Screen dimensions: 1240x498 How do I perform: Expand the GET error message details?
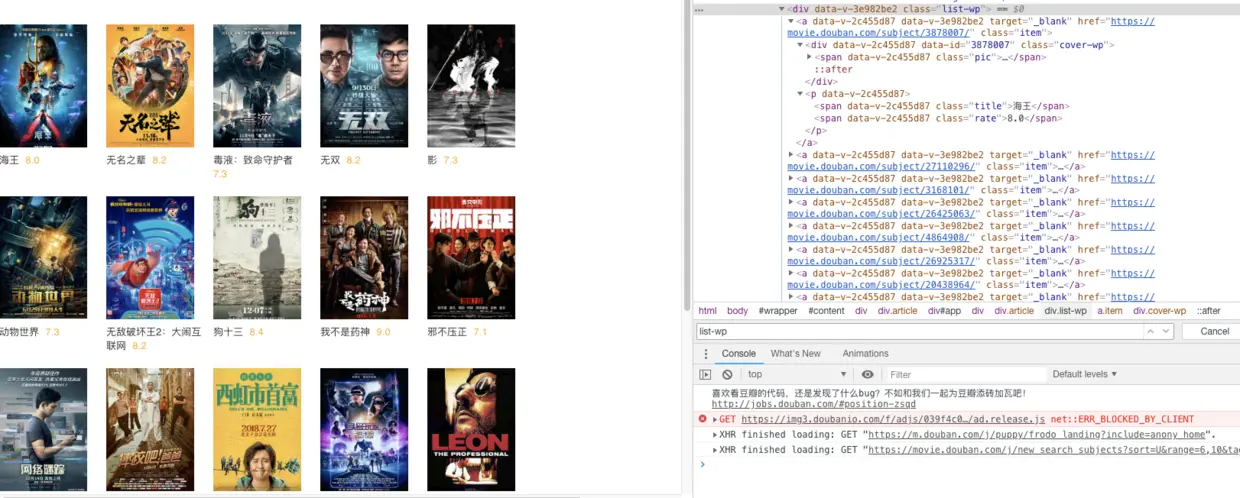(x=715, y=420)
